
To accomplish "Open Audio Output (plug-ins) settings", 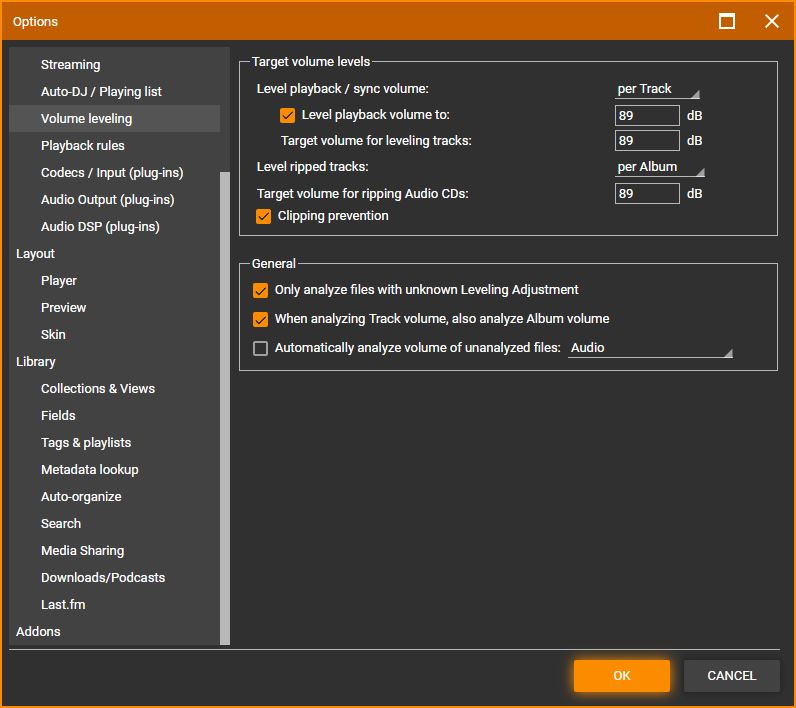I will [x=107, y=200].
